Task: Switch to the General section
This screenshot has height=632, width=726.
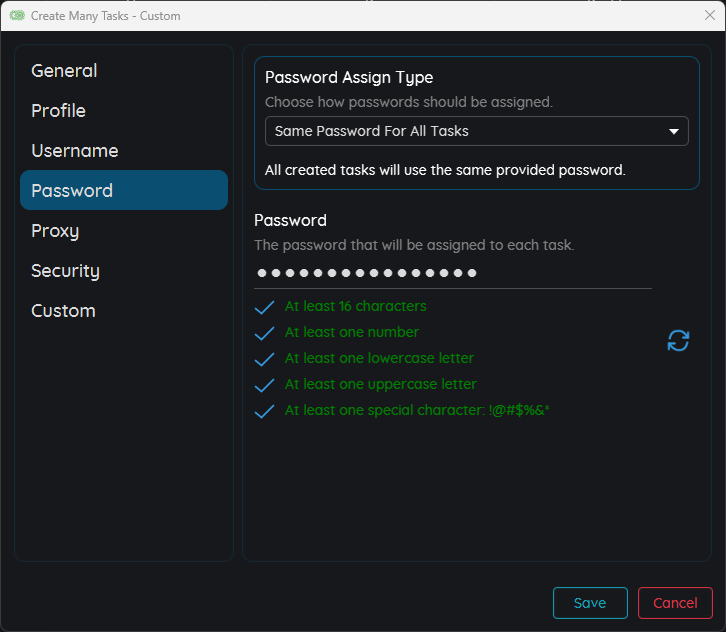Action: (x=64, y=71)
